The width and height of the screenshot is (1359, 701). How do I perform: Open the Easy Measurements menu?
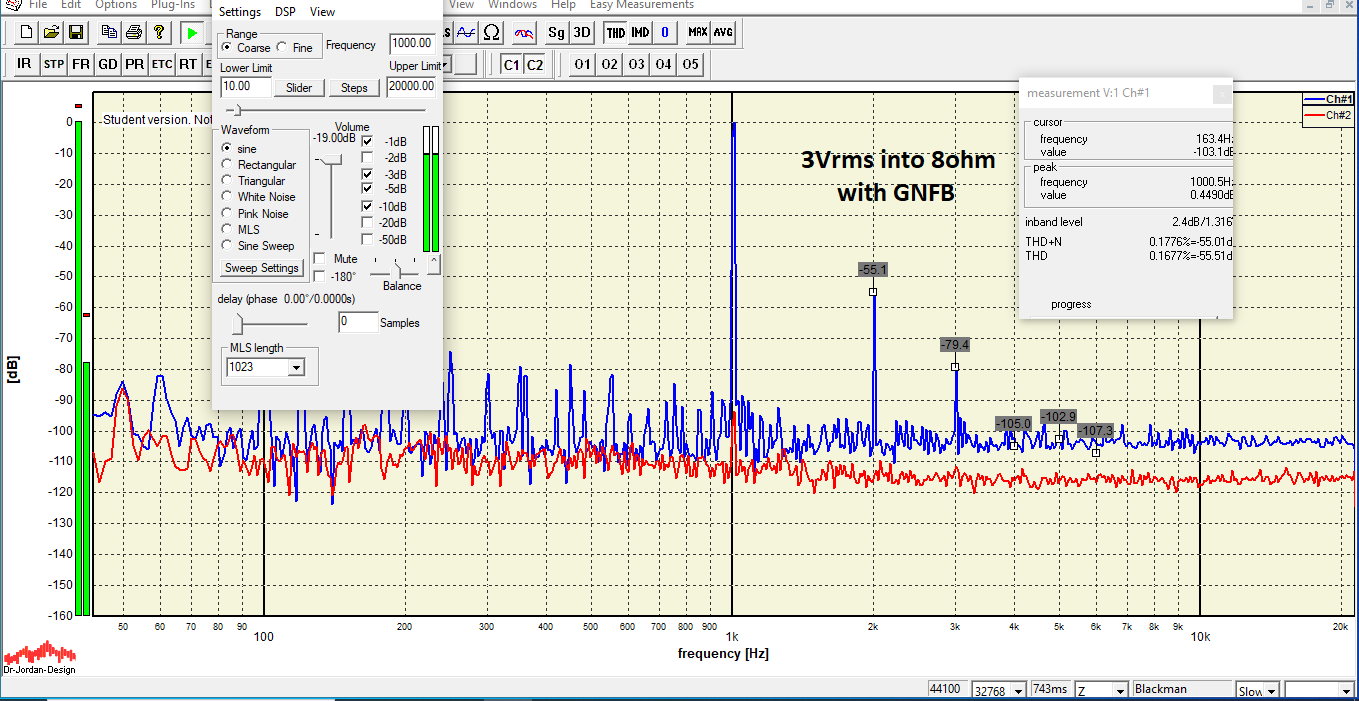642,5
